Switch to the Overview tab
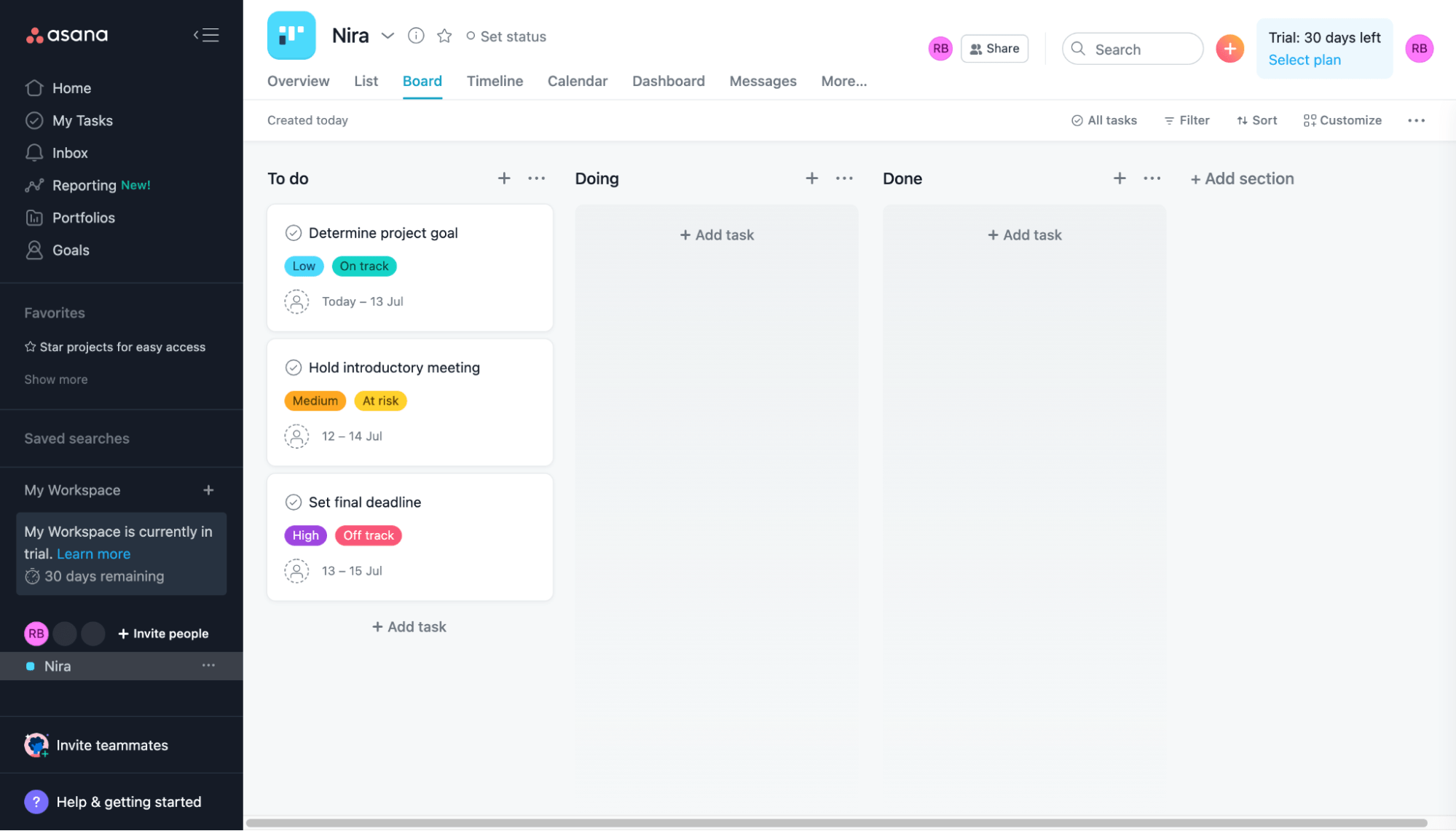Image resolution: width=1456 pixels, height=831 pixels. click(298, 82)
